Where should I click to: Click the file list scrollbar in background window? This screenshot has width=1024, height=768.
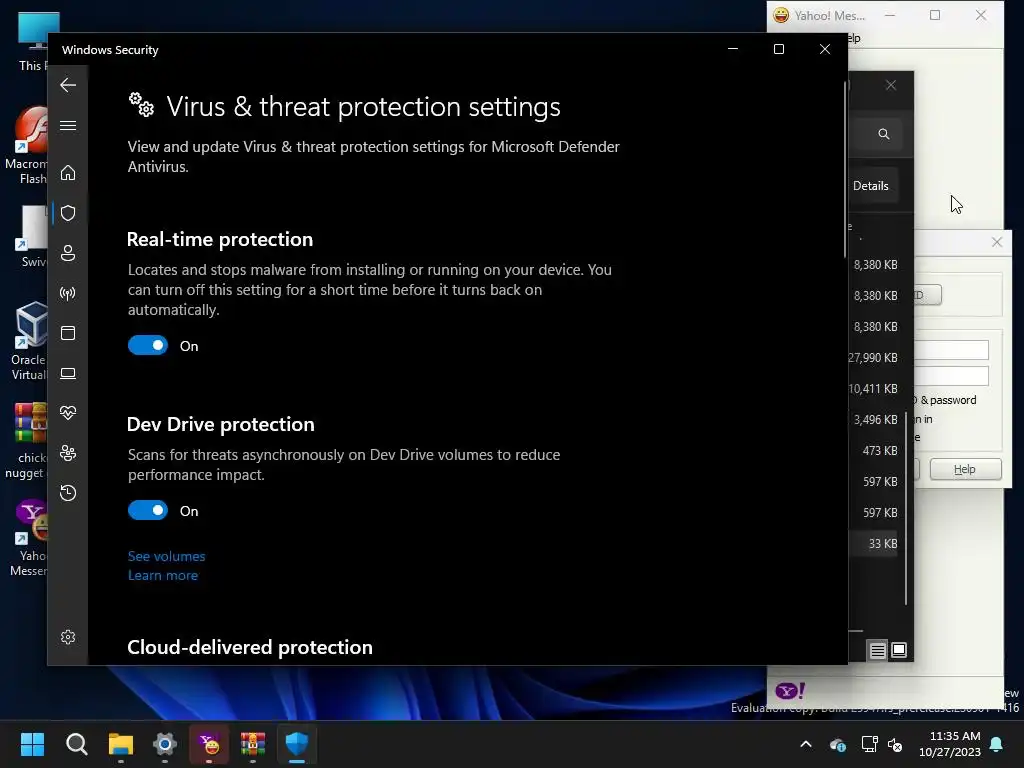click(906, 509)
